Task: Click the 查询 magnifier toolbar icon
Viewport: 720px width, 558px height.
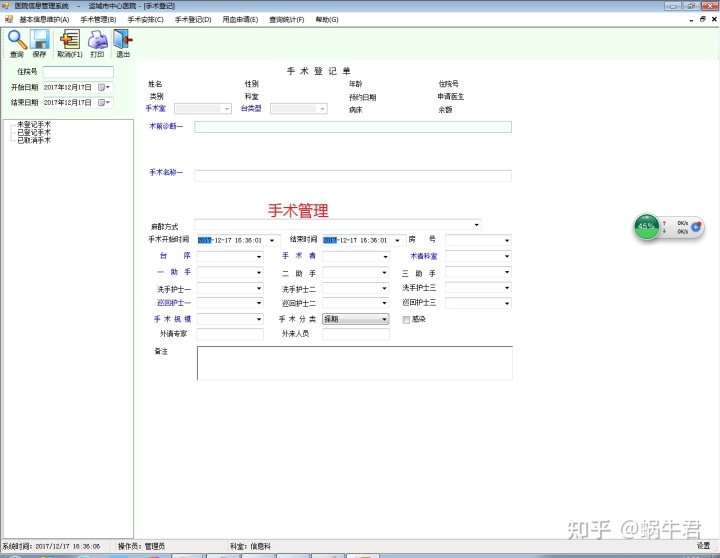Action: [x=17, y=39]
